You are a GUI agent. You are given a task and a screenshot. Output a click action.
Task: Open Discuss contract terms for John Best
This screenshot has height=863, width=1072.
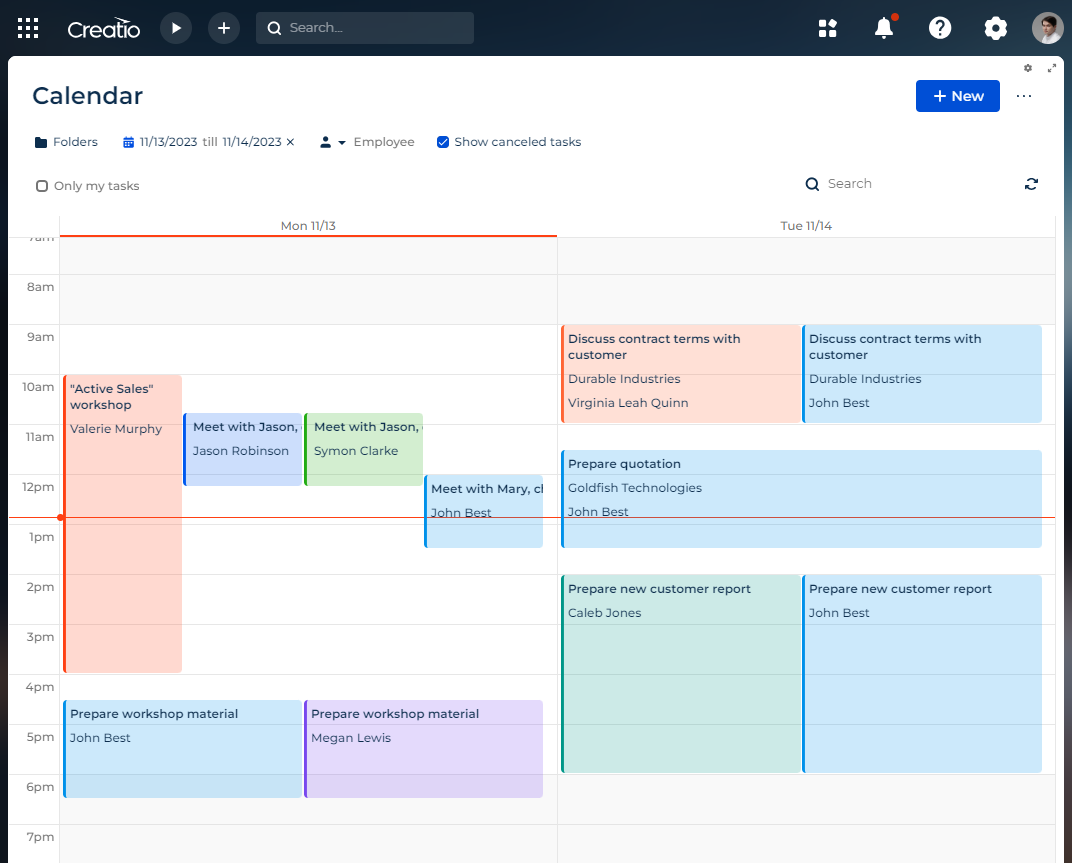pyautogui.click(x=922, y=374)
